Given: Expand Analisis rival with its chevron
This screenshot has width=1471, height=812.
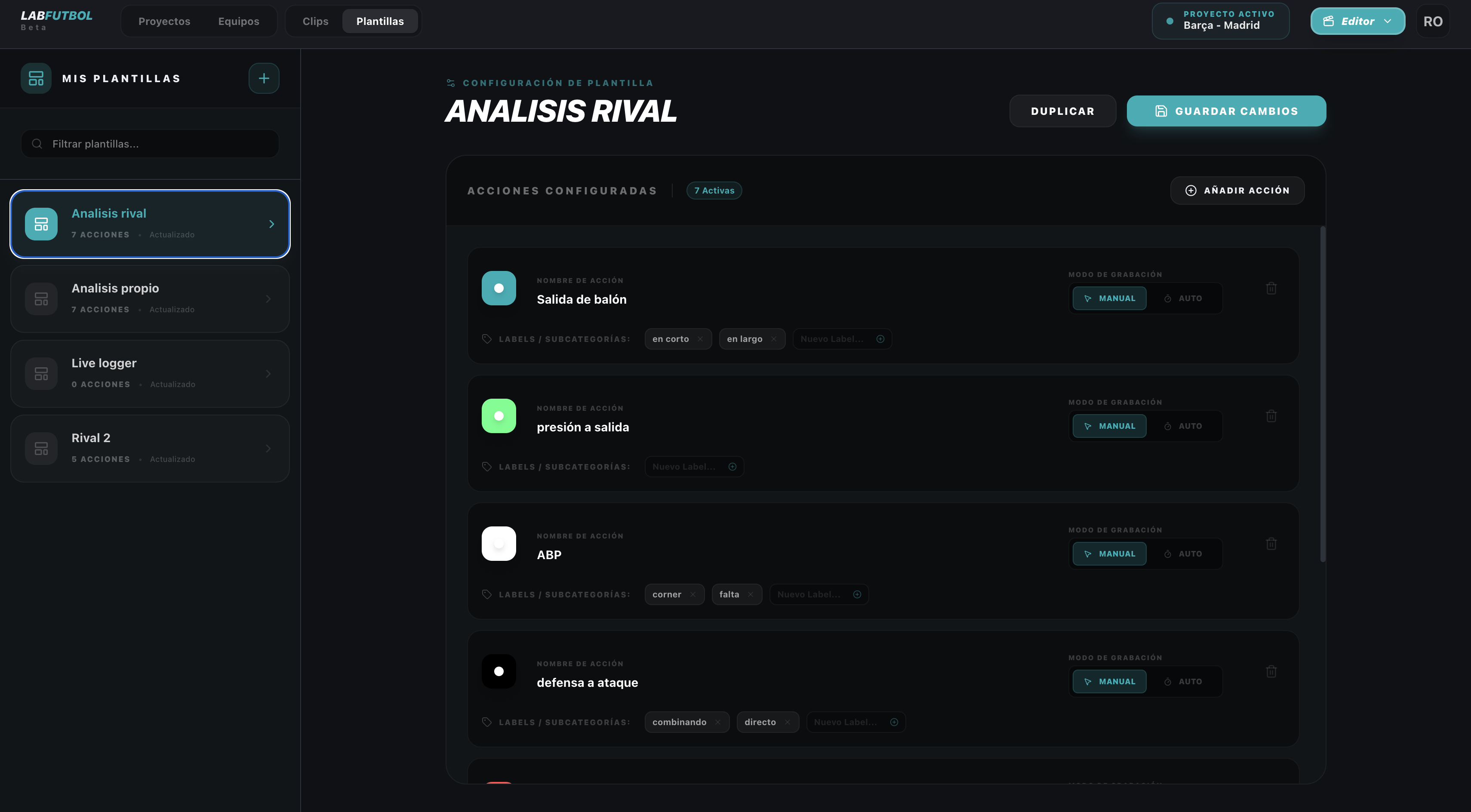Looking at the screenshot, I should (x=272, y=224).
